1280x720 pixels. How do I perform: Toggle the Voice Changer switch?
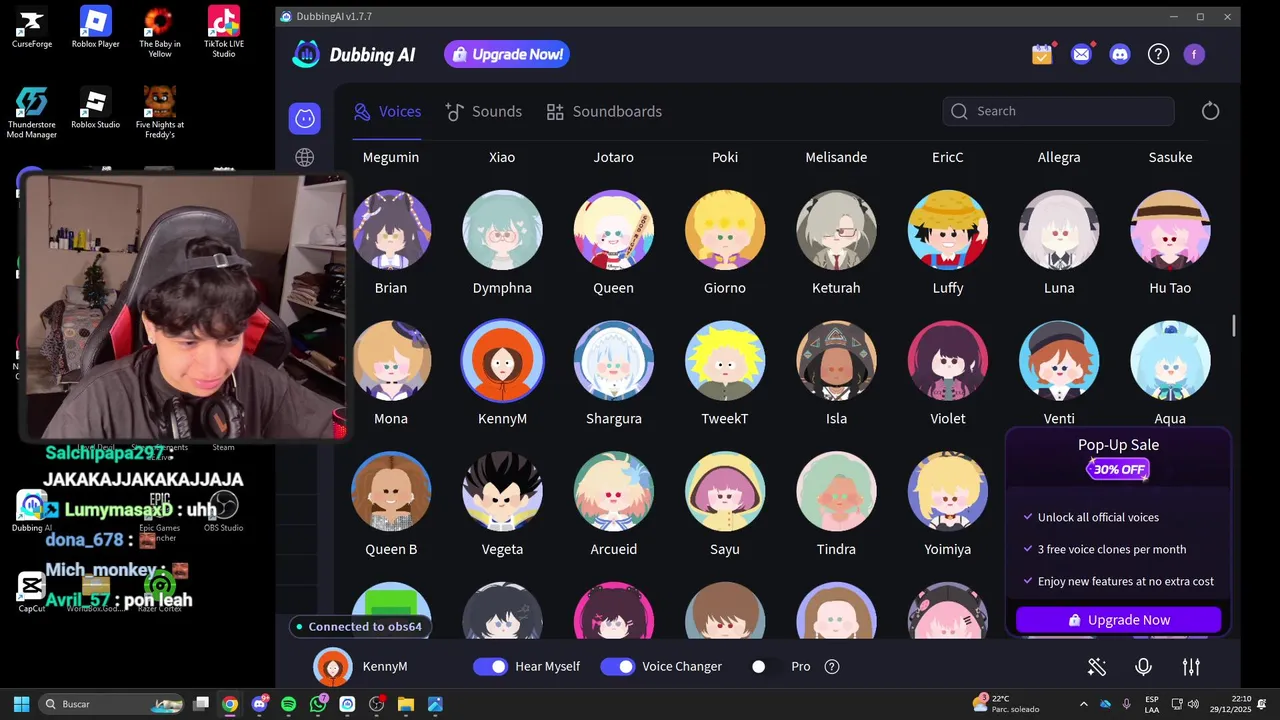(x=618, y=667)
